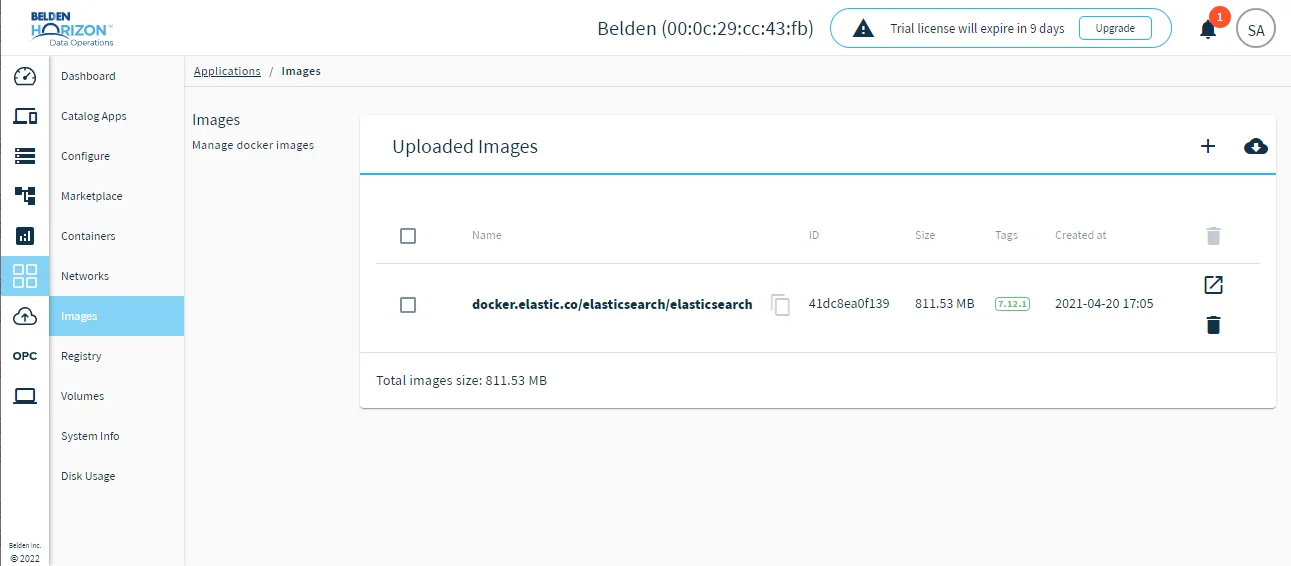Screen dimensions: 1291x566
Task: Click the Belden Horizon logo
Action: pyautogui.click(x=72, y=28)
